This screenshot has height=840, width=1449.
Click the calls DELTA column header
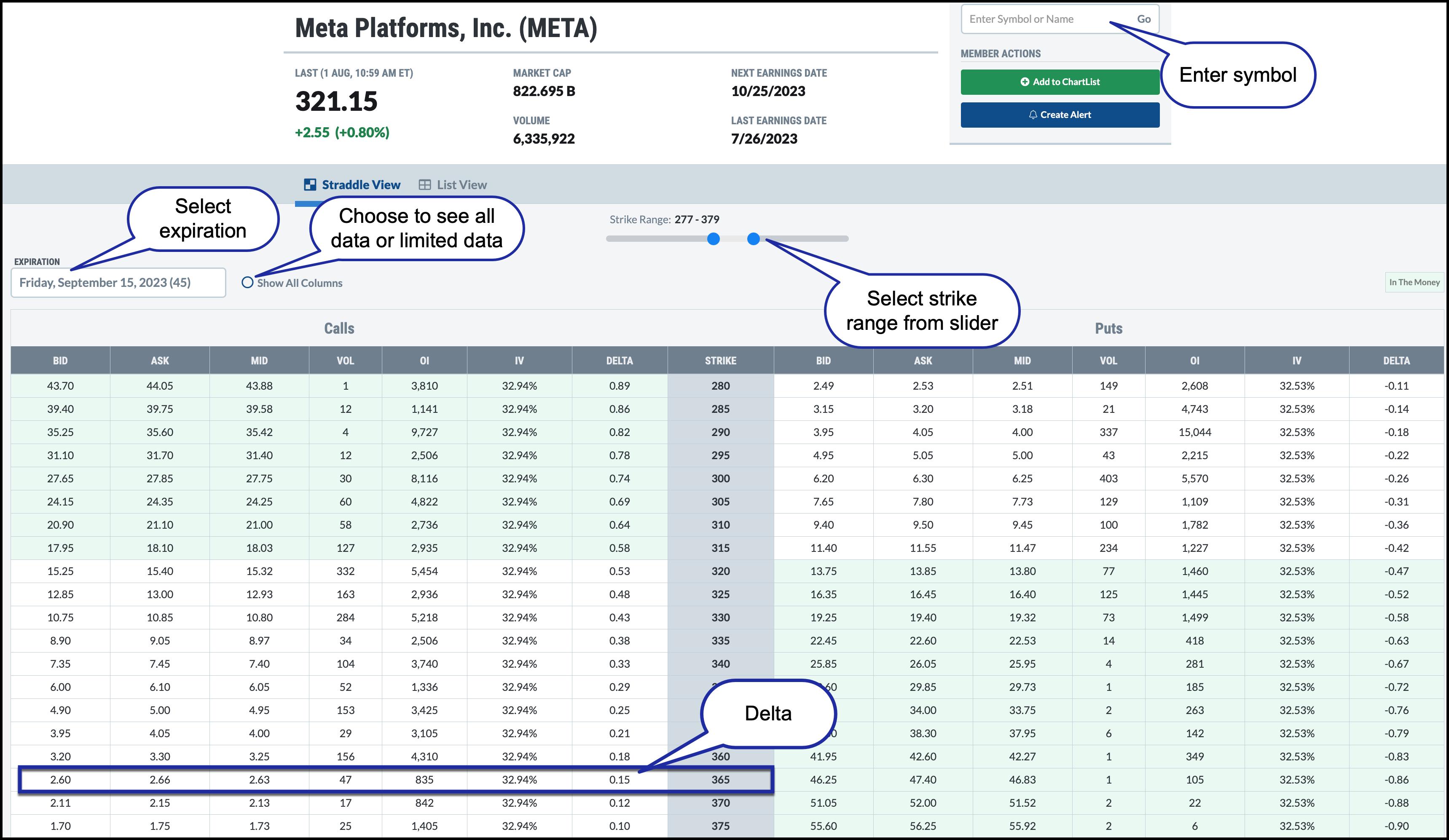pyautogui.click(x=619, y=361)
